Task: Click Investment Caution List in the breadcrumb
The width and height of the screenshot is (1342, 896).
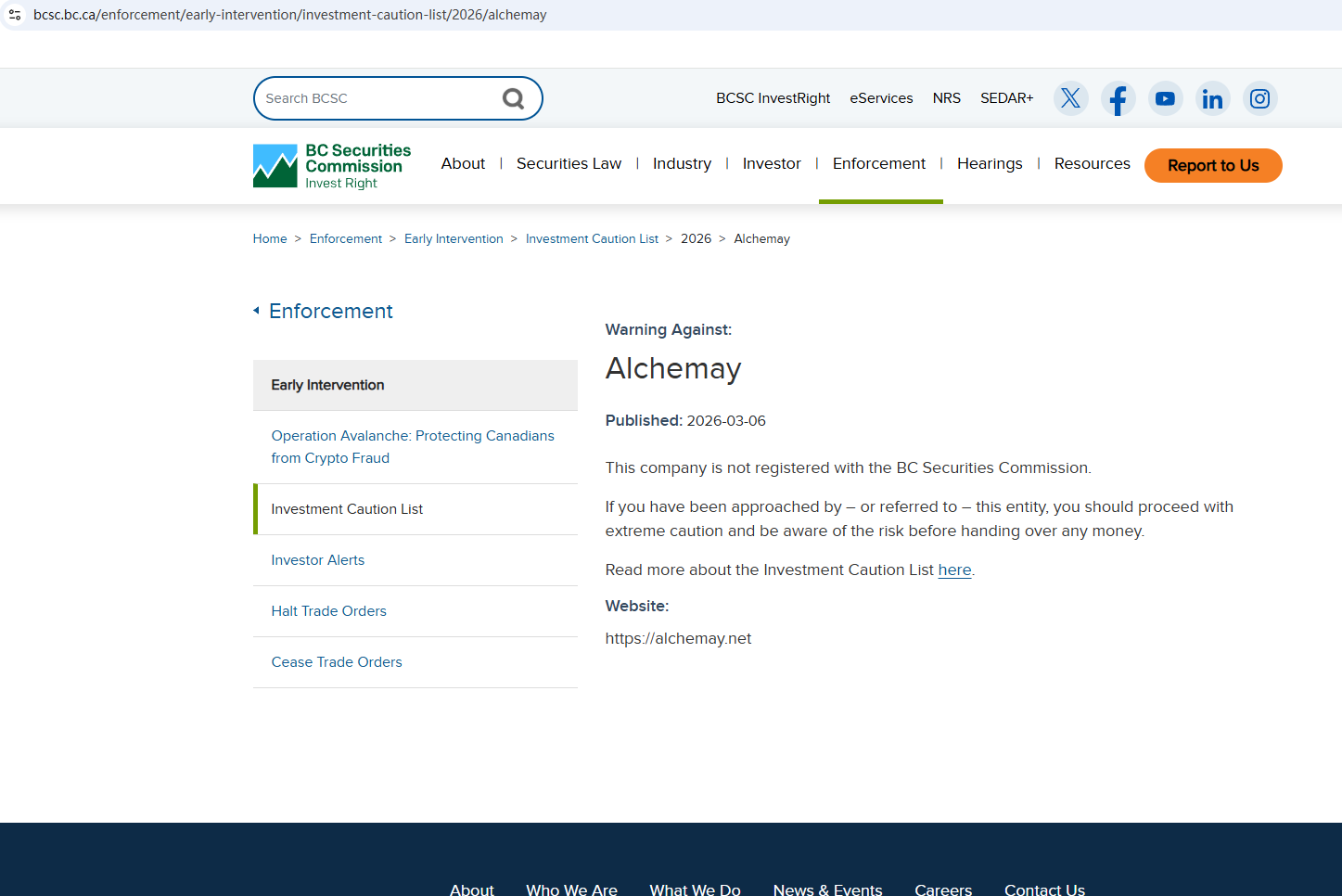Action: 592,239
